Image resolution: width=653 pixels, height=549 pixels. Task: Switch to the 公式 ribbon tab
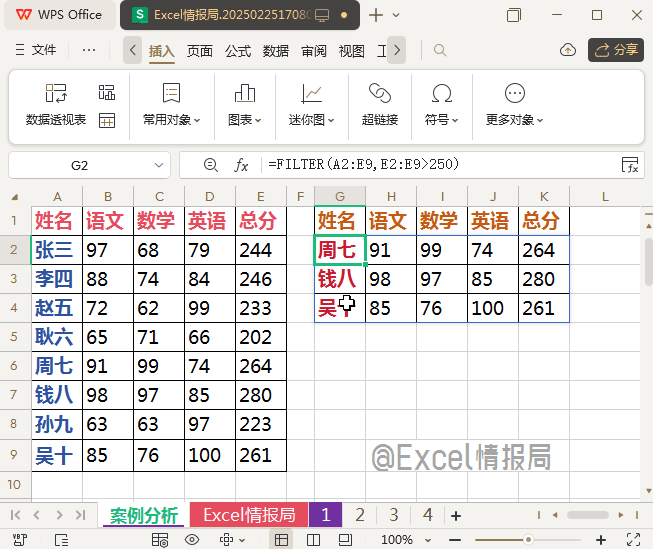238,51
